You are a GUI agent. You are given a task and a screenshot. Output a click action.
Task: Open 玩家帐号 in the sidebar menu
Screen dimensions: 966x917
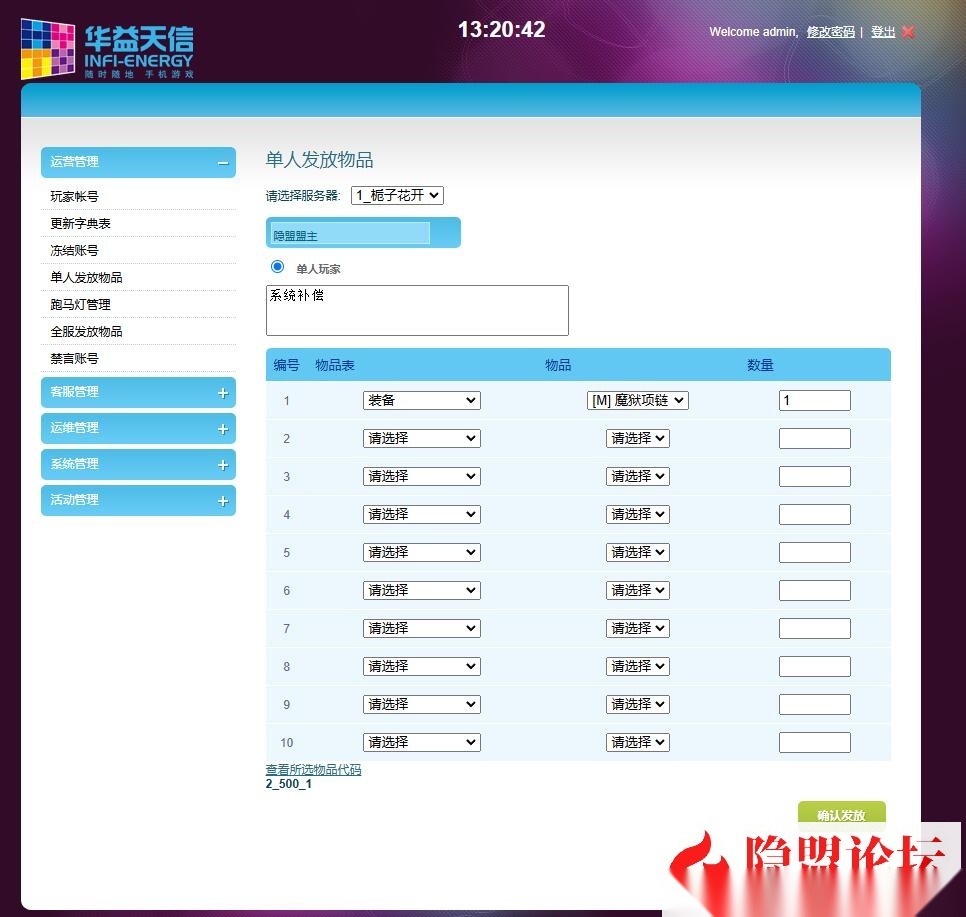pos(75,197)
